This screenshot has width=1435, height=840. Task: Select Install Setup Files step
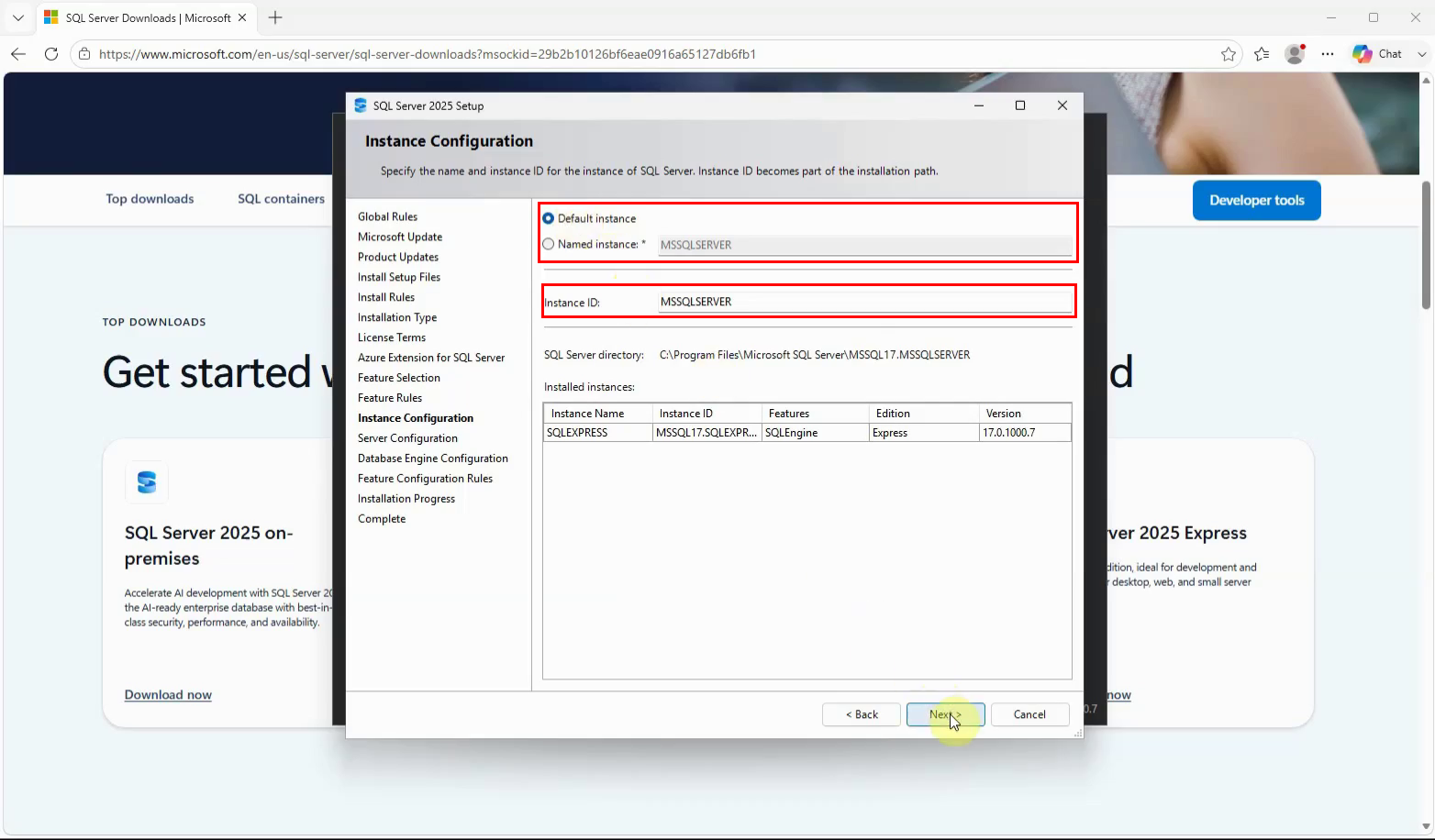(399, 277)
